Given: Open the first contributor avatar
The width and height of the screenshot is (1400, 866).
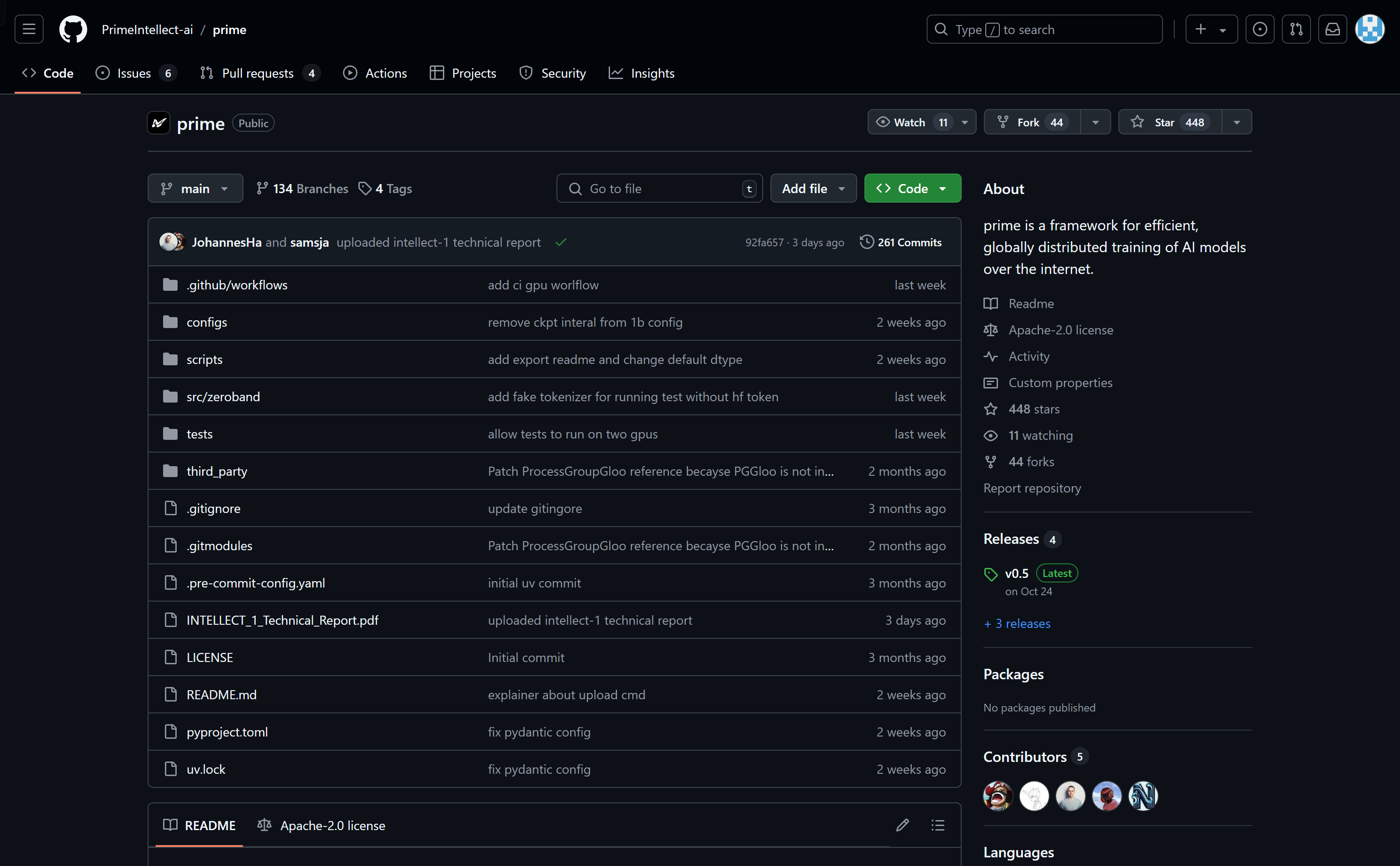Looking at the screenshot, I should coord(998,796).
